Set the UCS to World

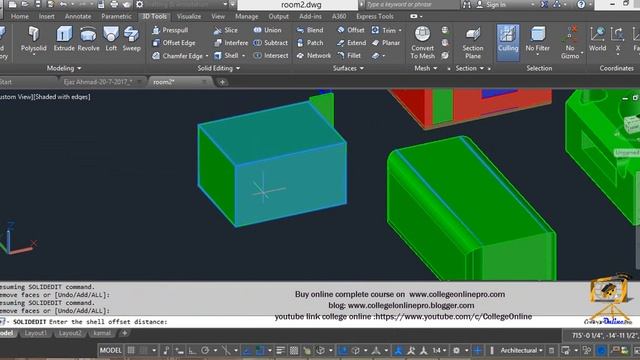click(597, 39)
